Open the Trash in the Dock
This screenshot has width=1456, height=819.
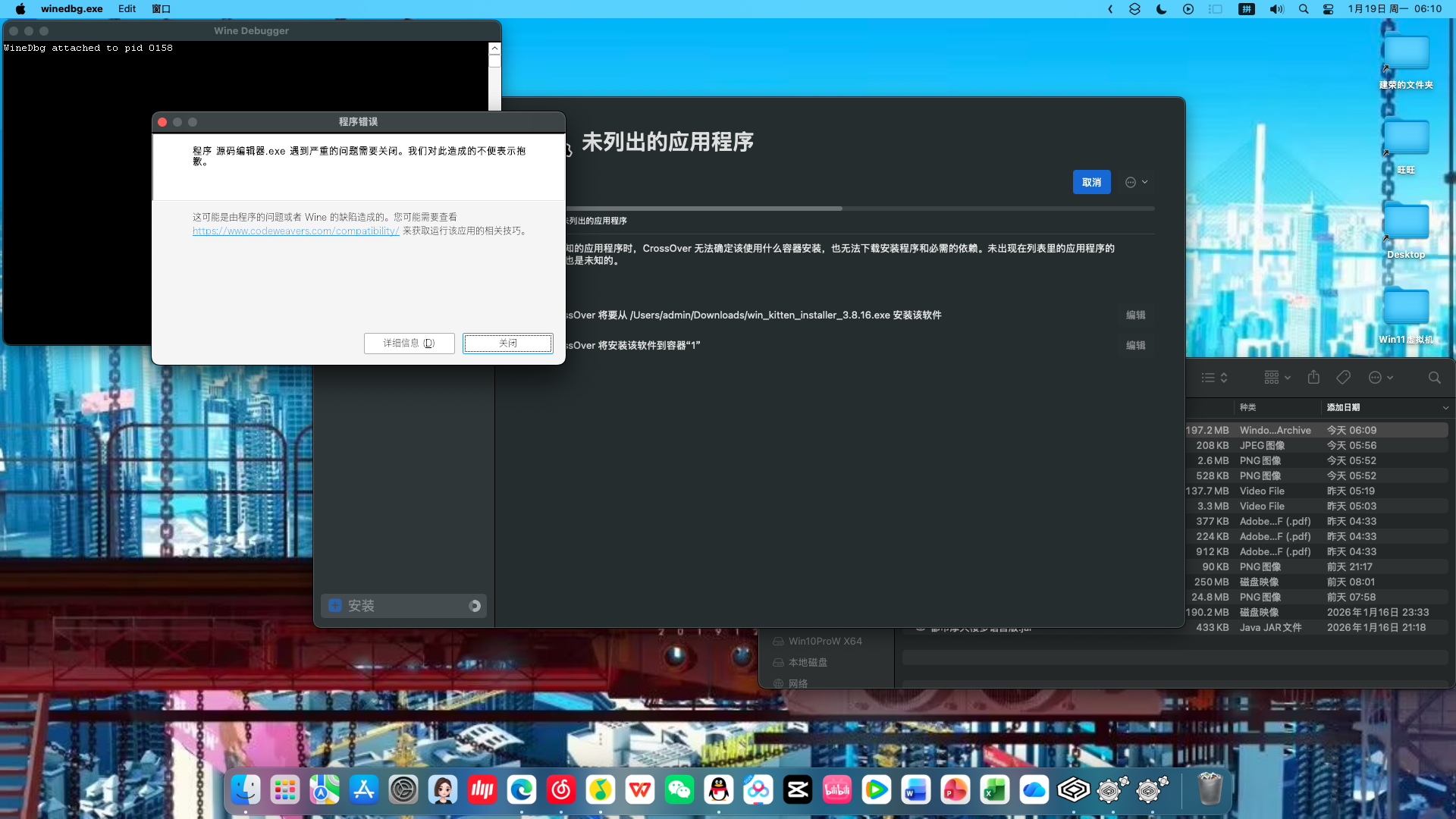point(1210,790)
